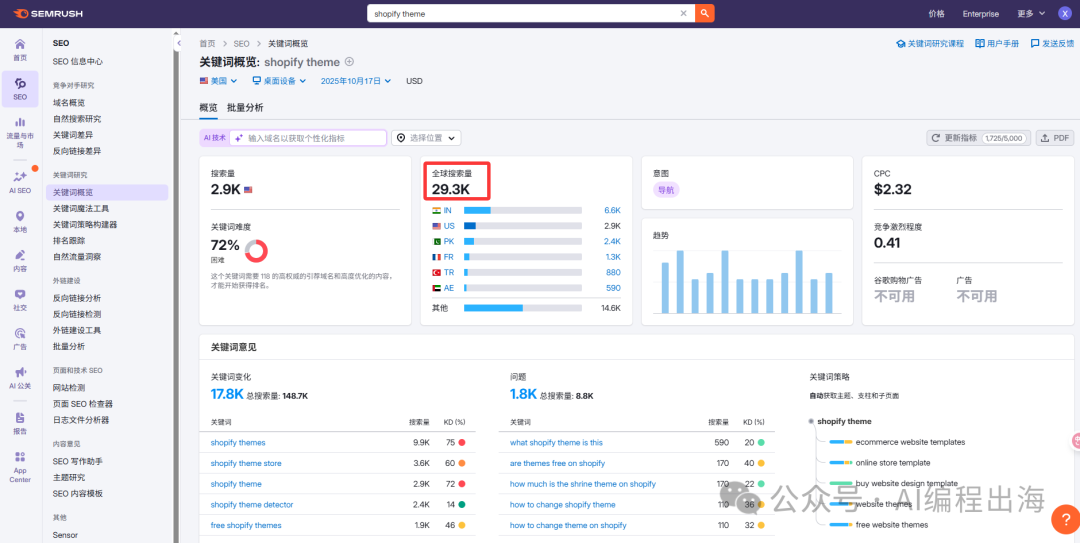Click the Semrush logo
Image resolution: width=1080 pixels, height=543 pixels.
48,13
